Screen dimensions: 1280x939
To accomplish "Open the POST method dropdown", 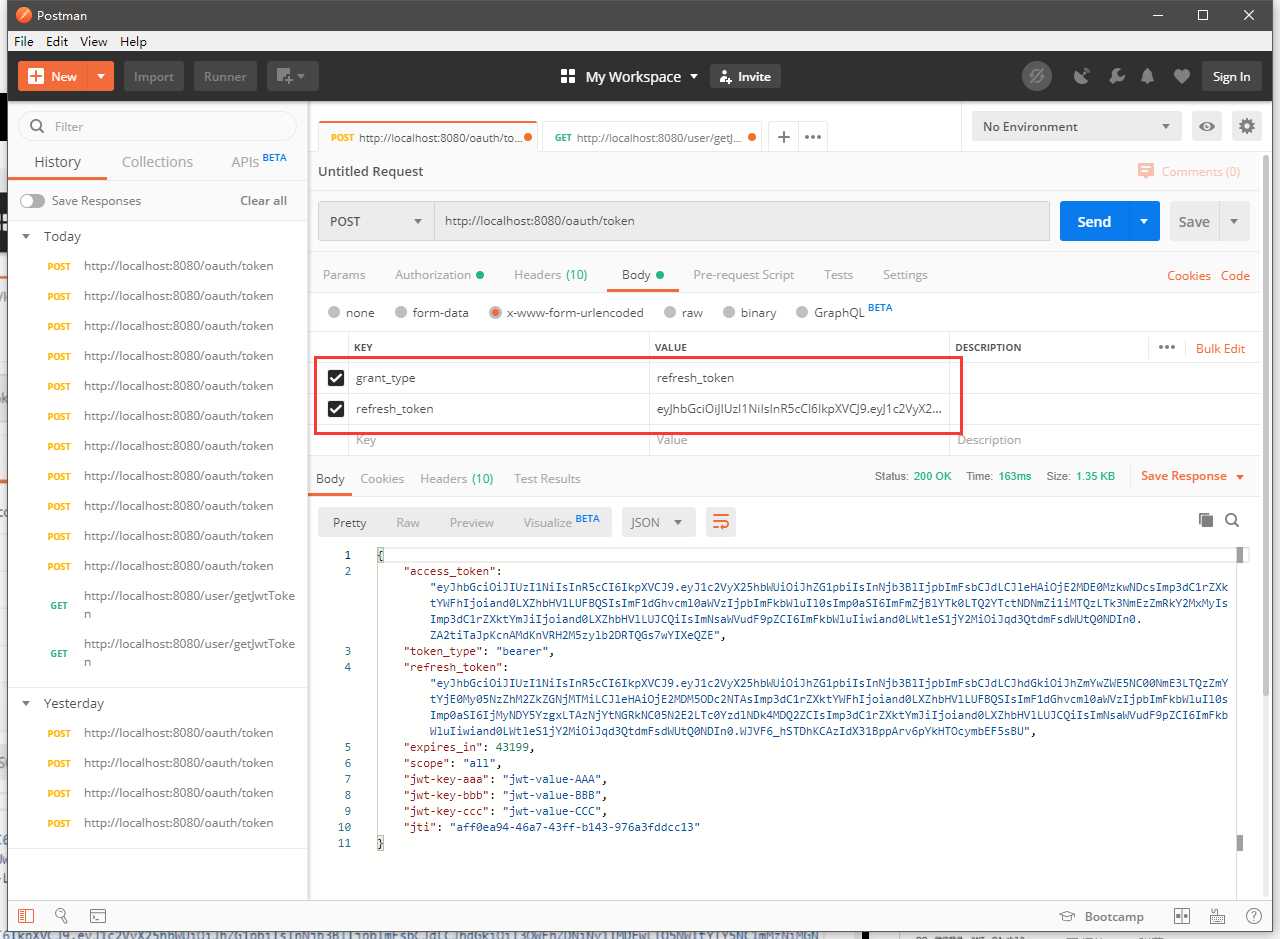I will 376,221.
